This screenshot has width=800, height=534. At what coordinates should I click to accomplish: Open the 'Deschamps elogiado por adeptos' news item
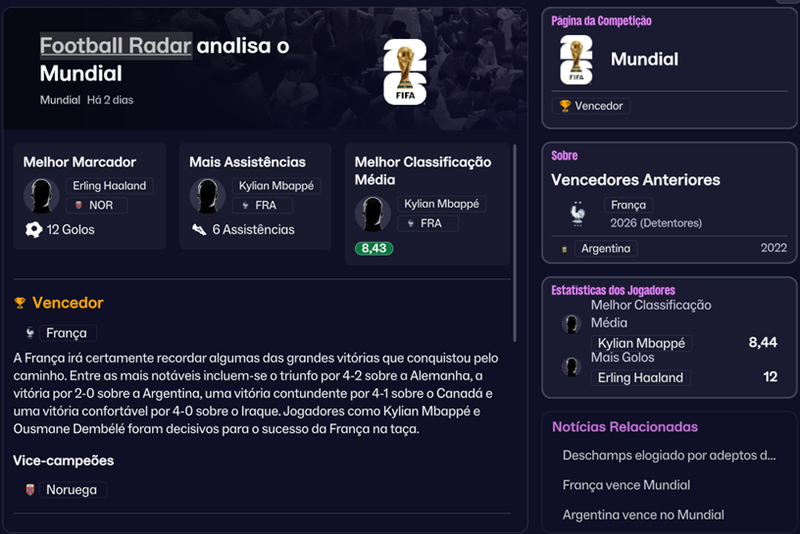coord(669,455)
